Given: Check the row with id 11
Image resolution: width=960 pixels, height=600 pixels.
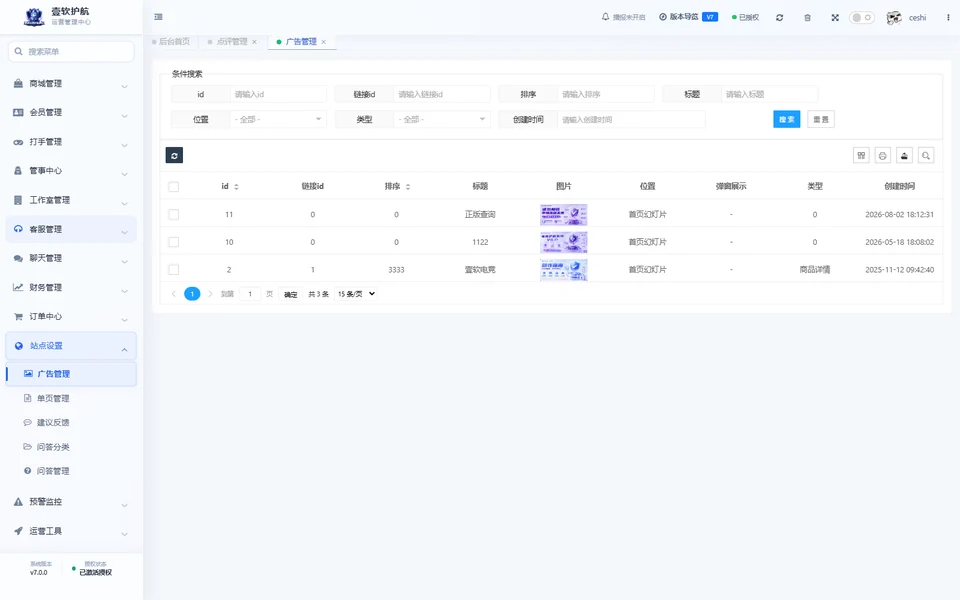Looking at the screenshot, I should pos(174,214).
